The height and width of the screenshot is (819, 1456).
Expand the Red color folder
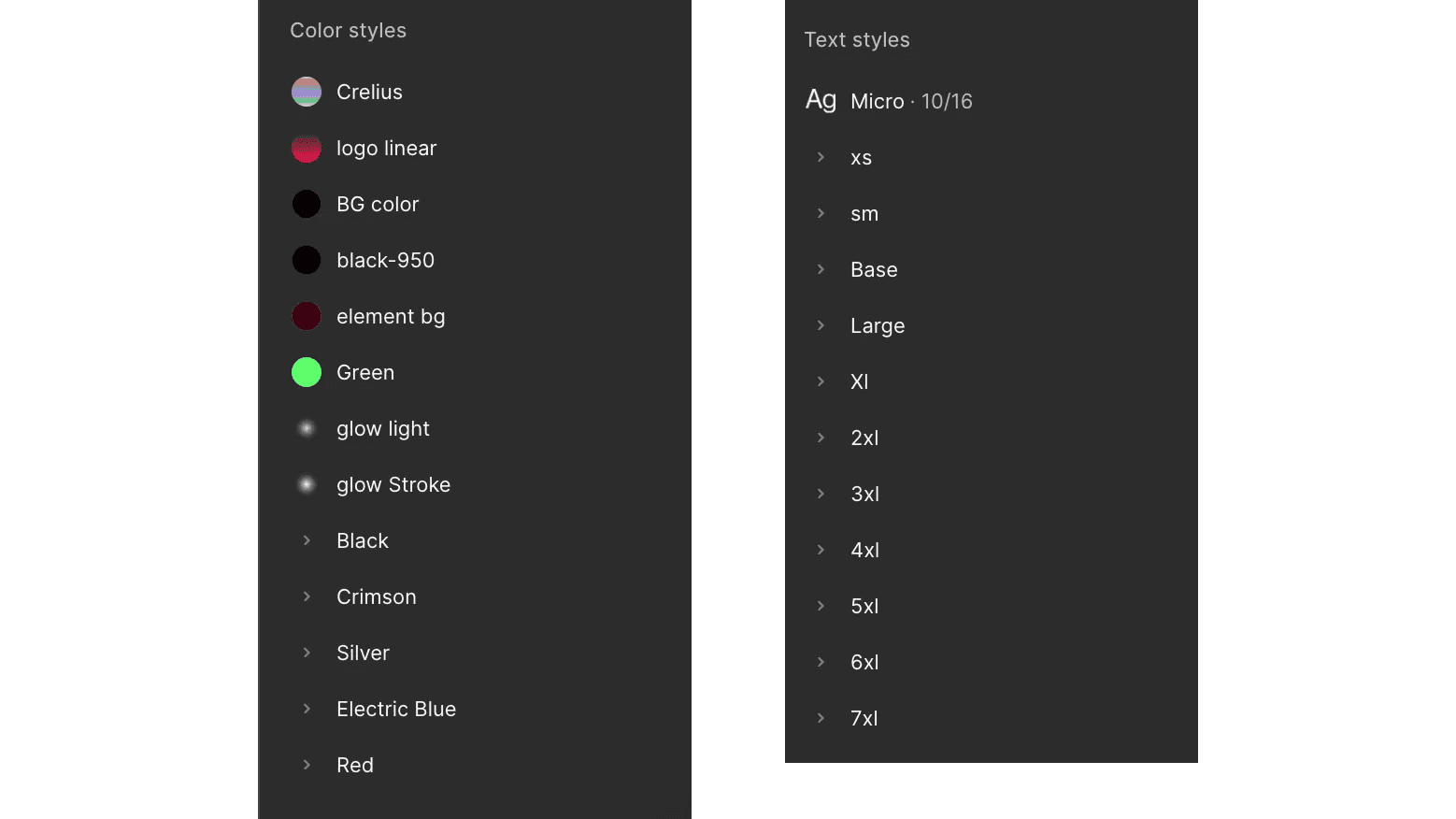point(307,765)
